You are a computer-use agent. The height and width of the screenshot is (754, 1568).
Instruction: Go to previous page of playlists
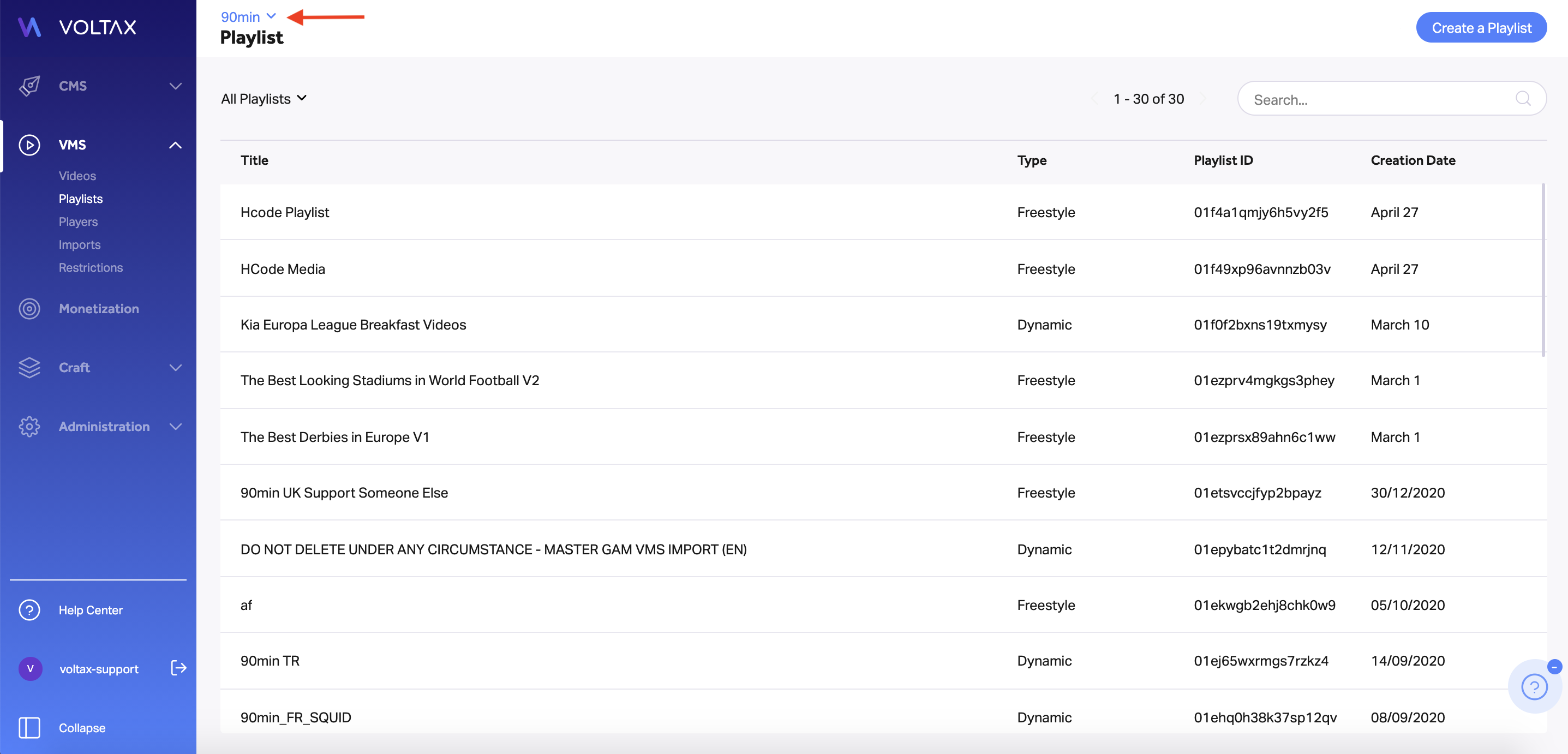pos(1094,99)
